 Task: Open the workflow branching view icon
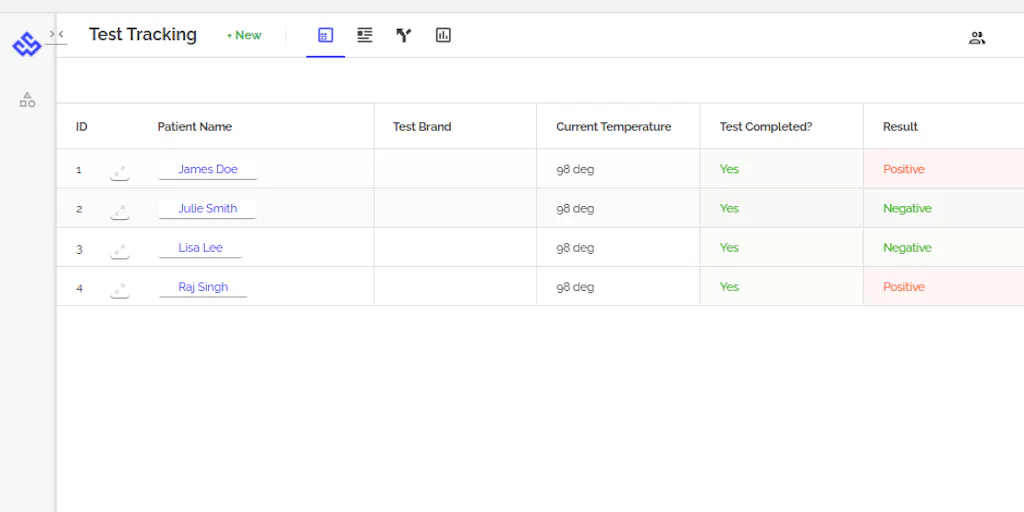pyautogui.click(x=404, y=35)
